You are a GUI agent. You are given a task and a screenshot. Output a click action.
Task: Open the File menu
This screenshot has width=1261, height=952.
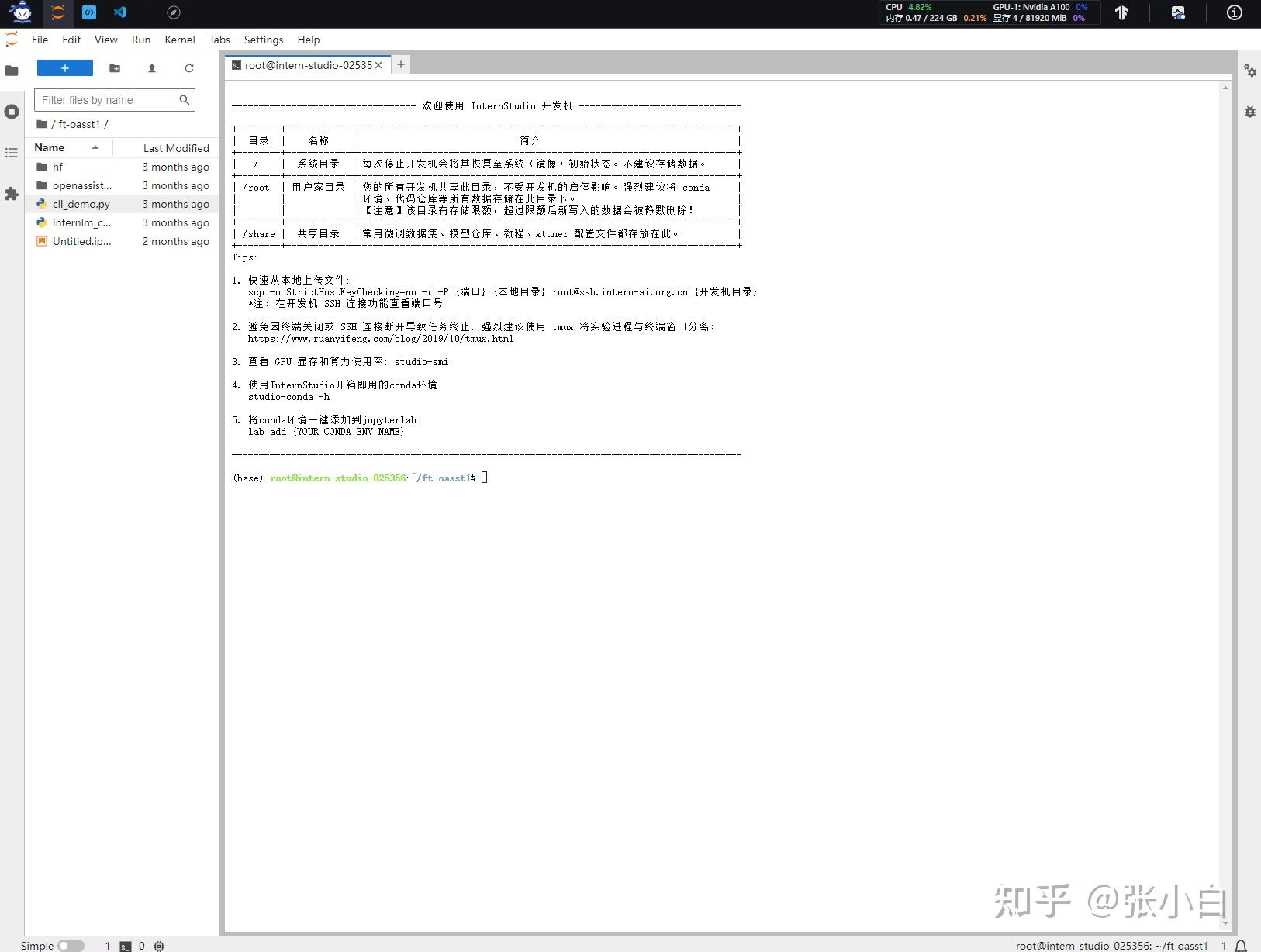coord(40,40)
